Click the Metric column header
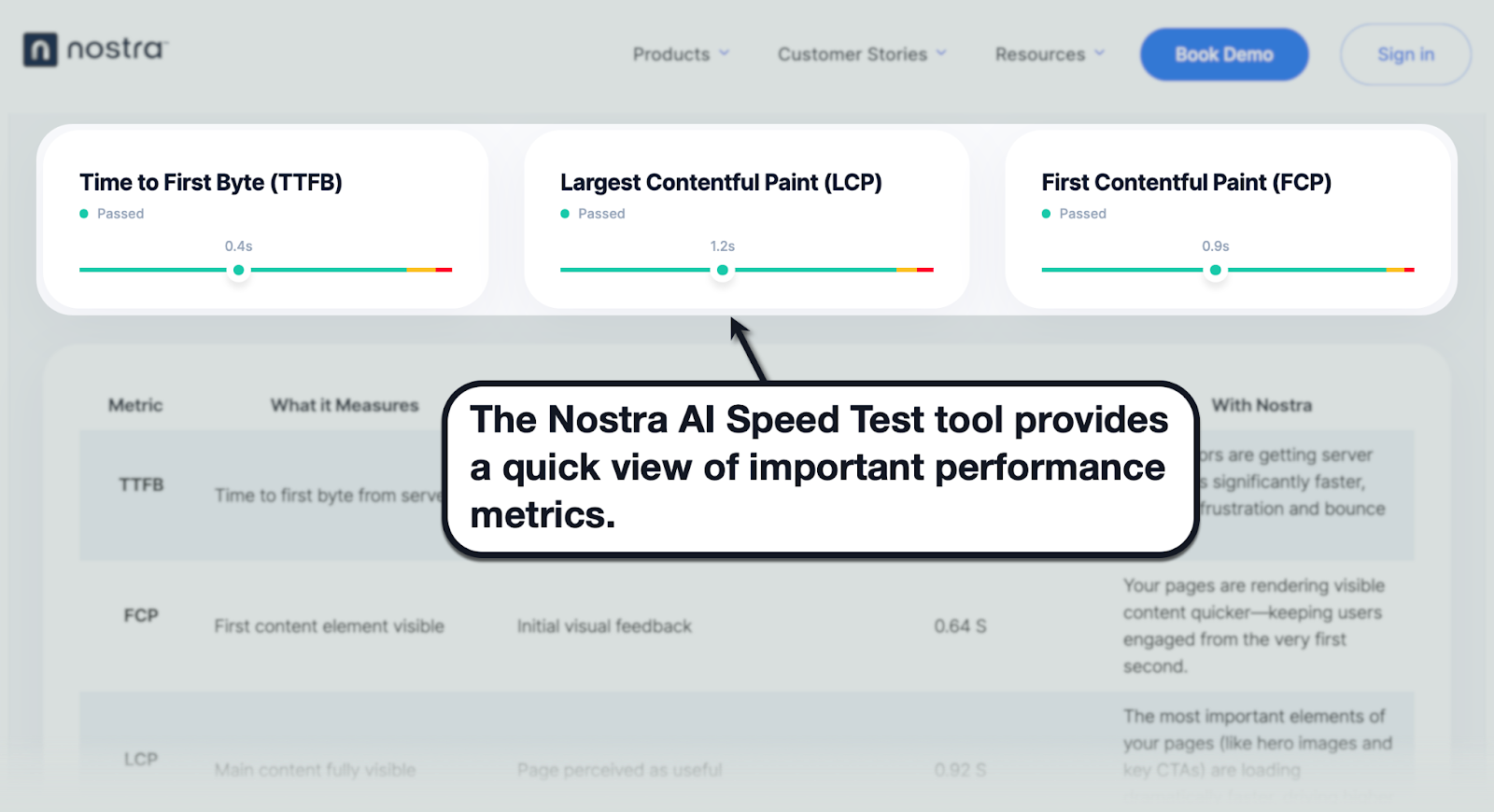The height and width of the screenshot is (812, 1494). [135, 405]
